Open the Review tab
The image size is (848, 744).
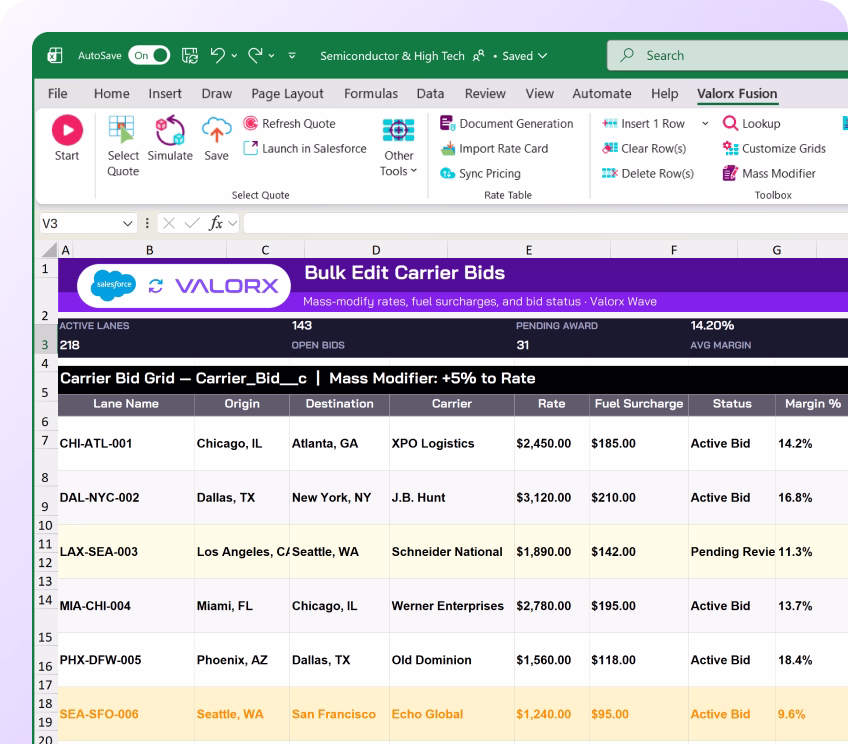point(485,94)
